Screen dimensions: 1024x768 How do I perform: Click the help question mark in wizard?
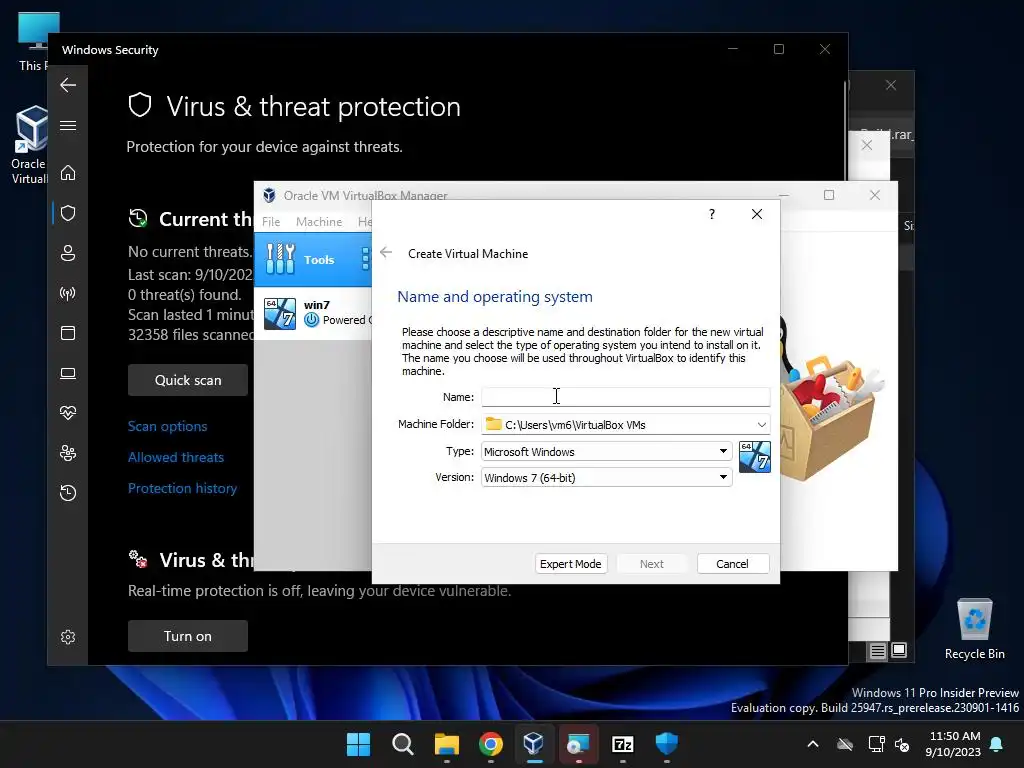click(x=712, y=214)
